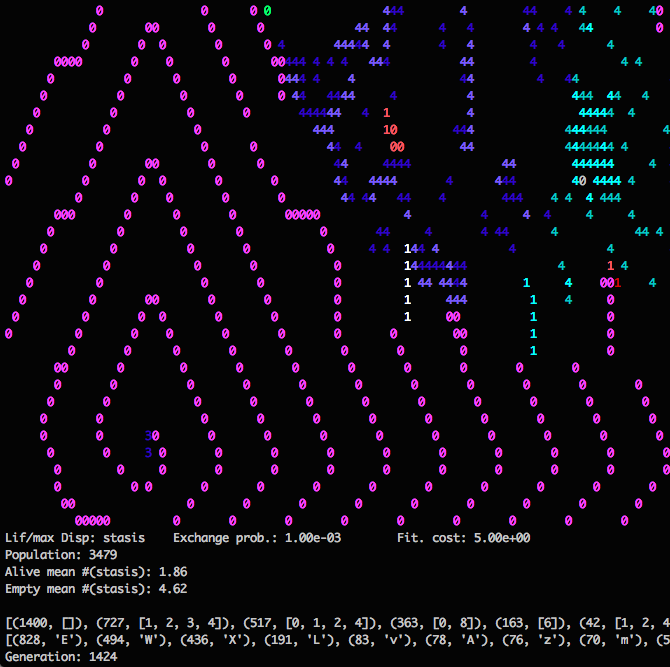Image resolution: width=670 pixels, height=667 pixels.
Task: Click the blue-and-magenta "30" cell pair
Action: pos(152,435)
